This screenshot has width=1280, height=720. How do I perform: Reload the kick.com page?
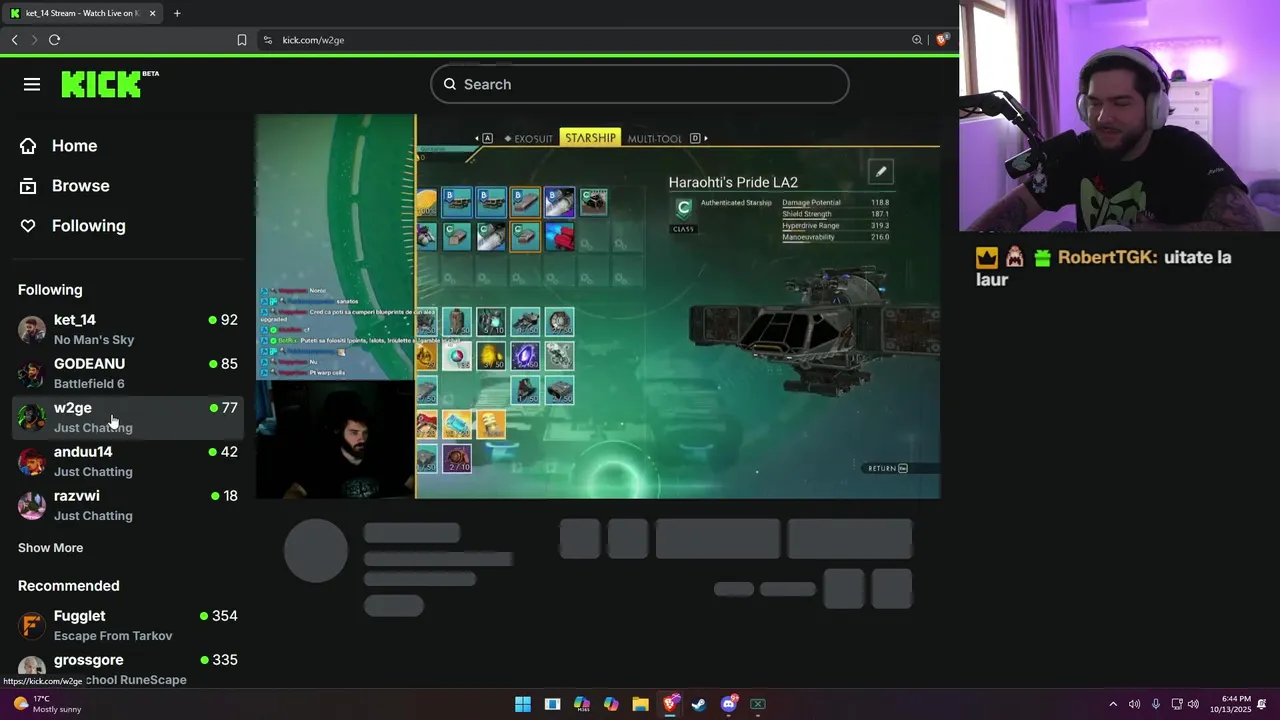[x=54, y=40]
